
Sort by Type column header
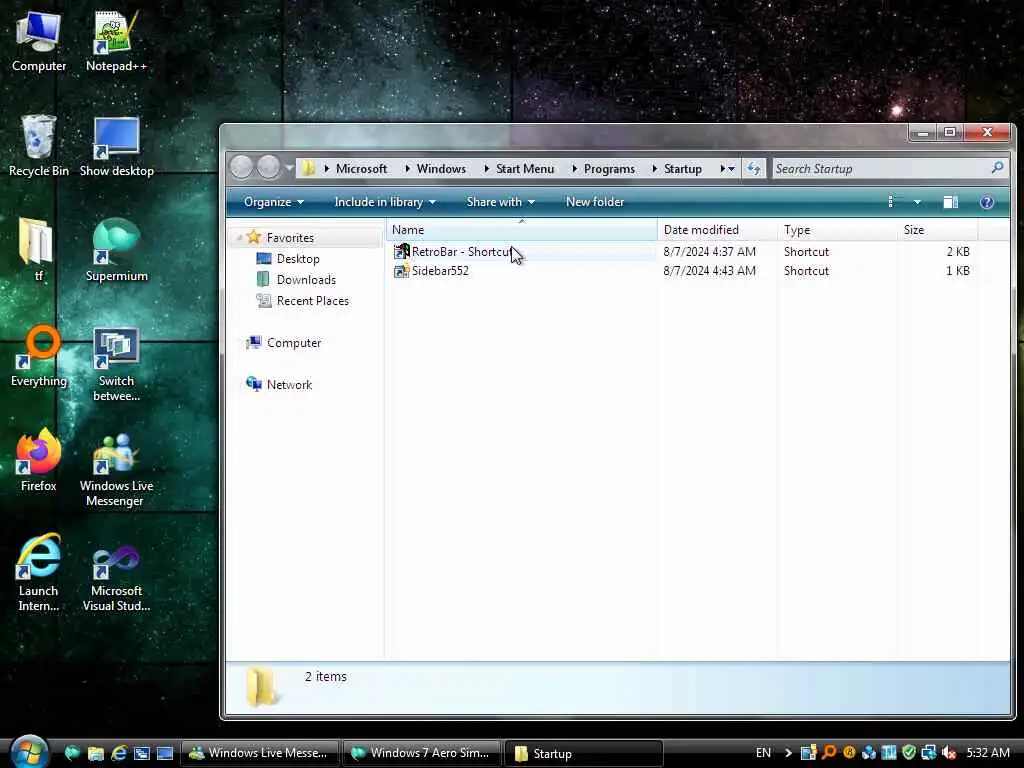pyautogui.click(x=838, y=230)
